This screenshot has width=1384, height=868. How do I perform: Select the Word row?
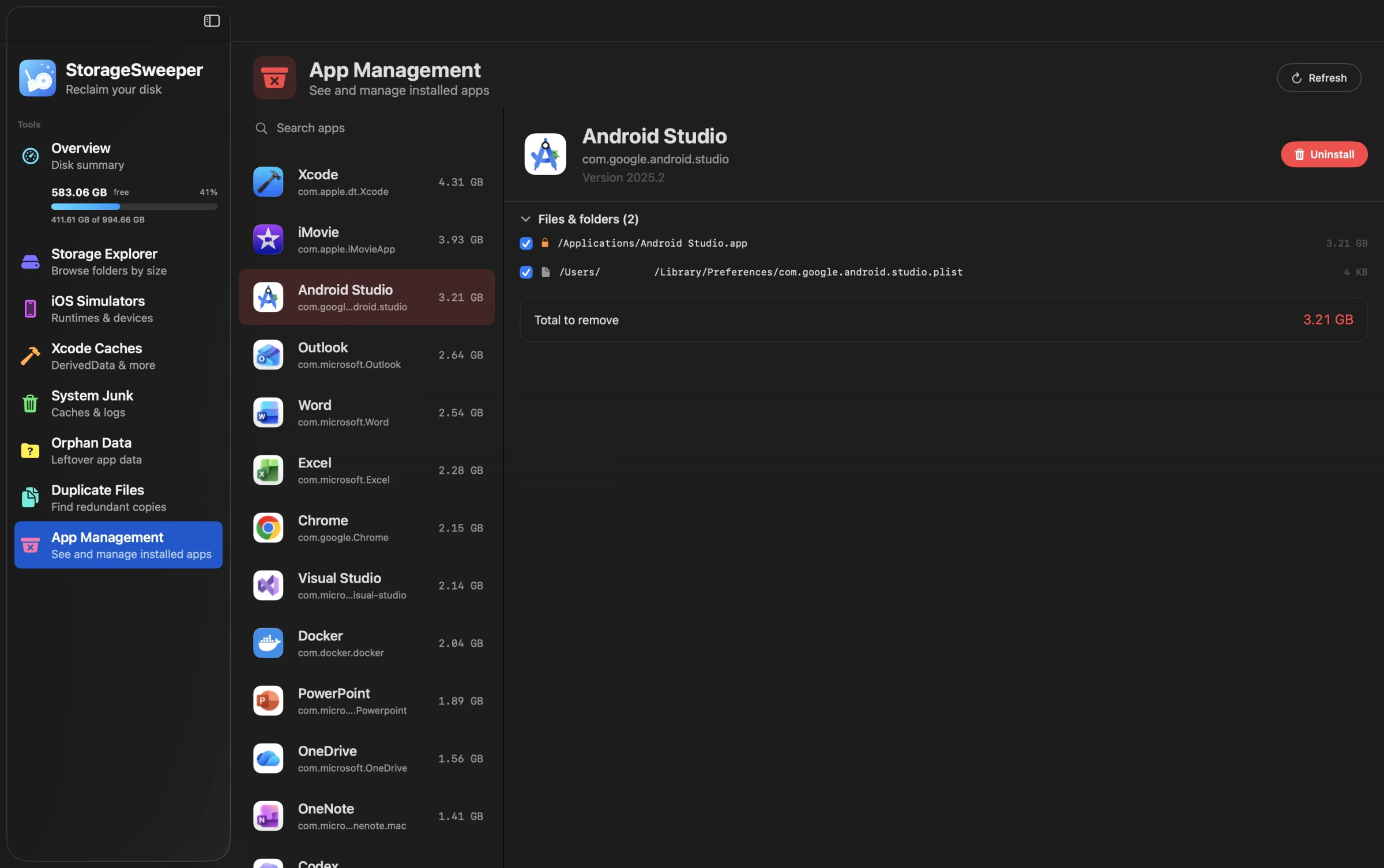pyautogui.click(x=367, y=413)
